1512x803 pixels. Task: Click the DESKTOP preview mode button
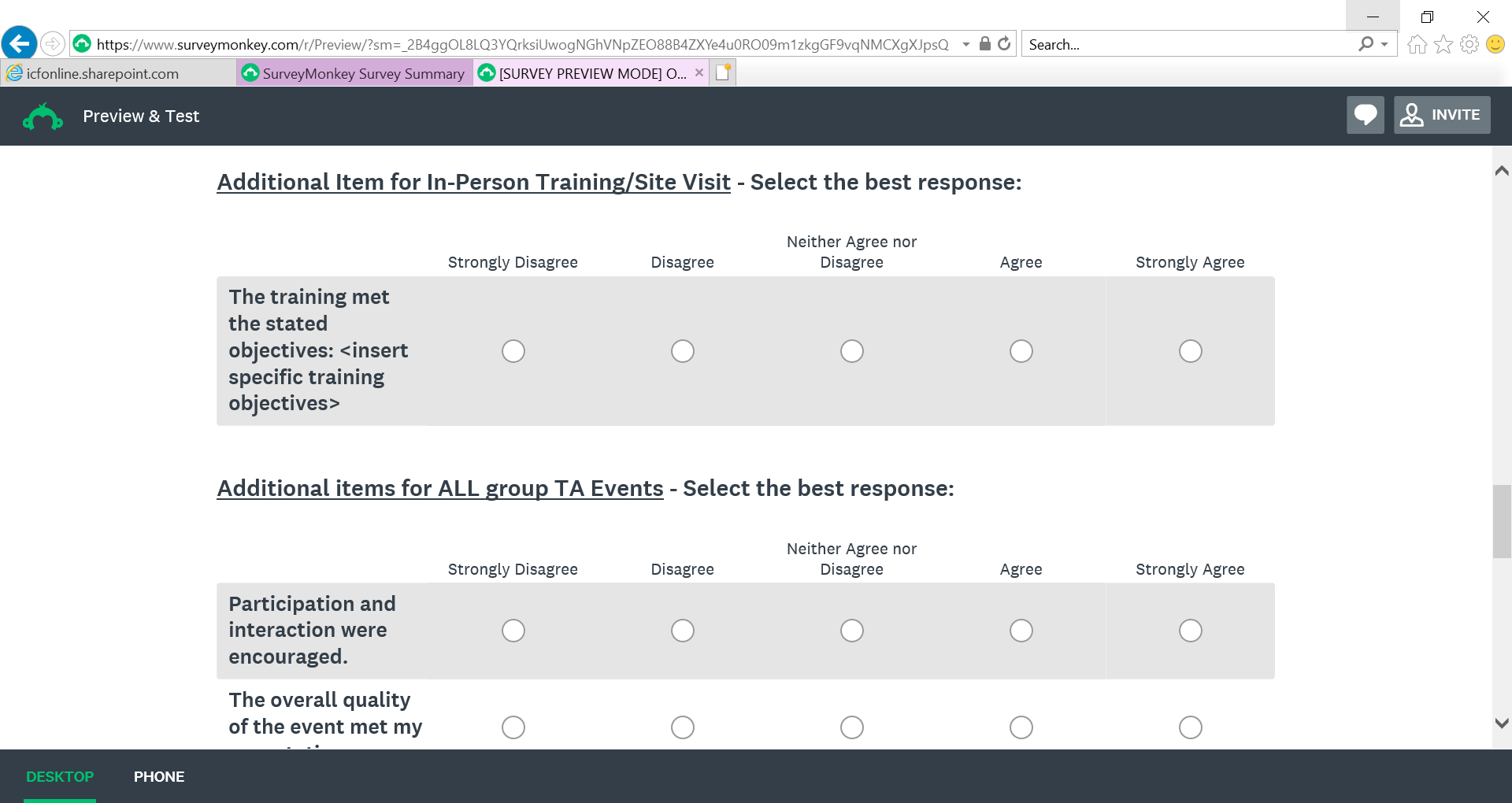60,777
